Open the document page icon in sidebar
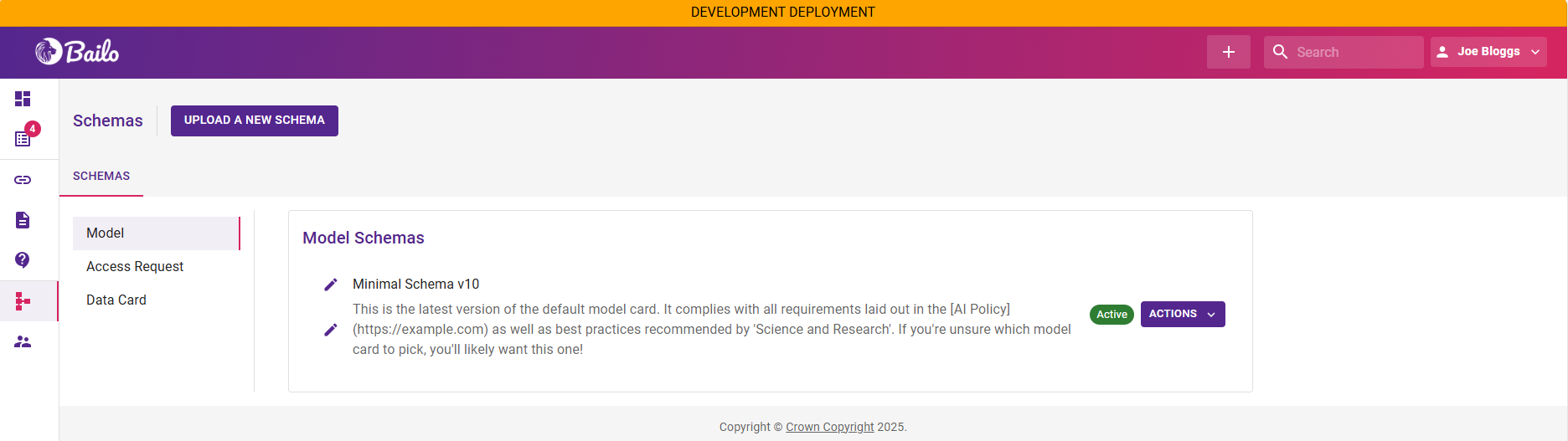Image resolution: width=1568 pixels, height=441 pixels. (x=23, y=220)
